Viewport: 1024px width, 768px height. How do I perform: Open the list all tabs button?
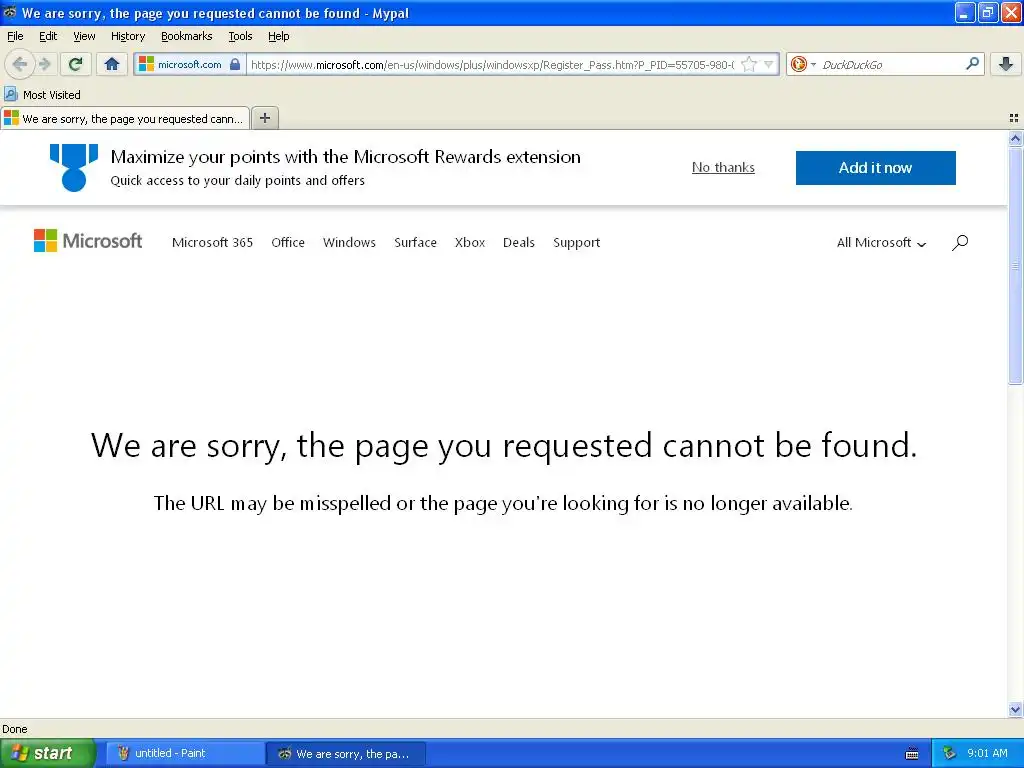point(1014,118)
